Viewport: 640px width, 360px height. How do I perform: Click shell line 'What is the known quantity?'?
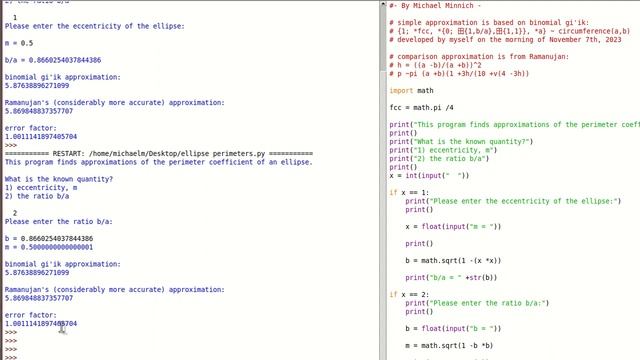pyautogui.click(x=59, y=179)
